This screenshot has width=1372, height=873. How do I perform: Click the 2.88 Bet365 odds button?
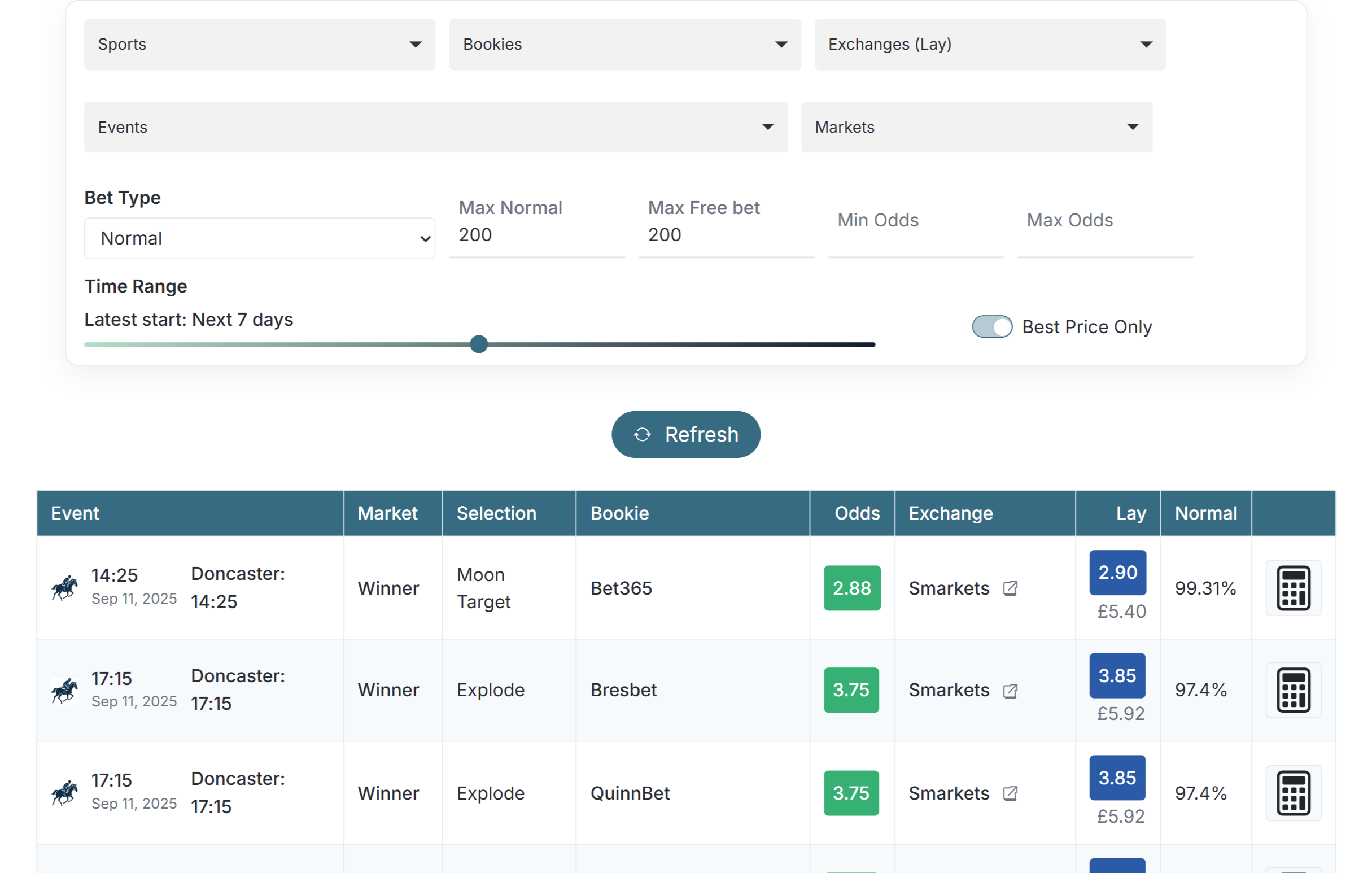851,587
